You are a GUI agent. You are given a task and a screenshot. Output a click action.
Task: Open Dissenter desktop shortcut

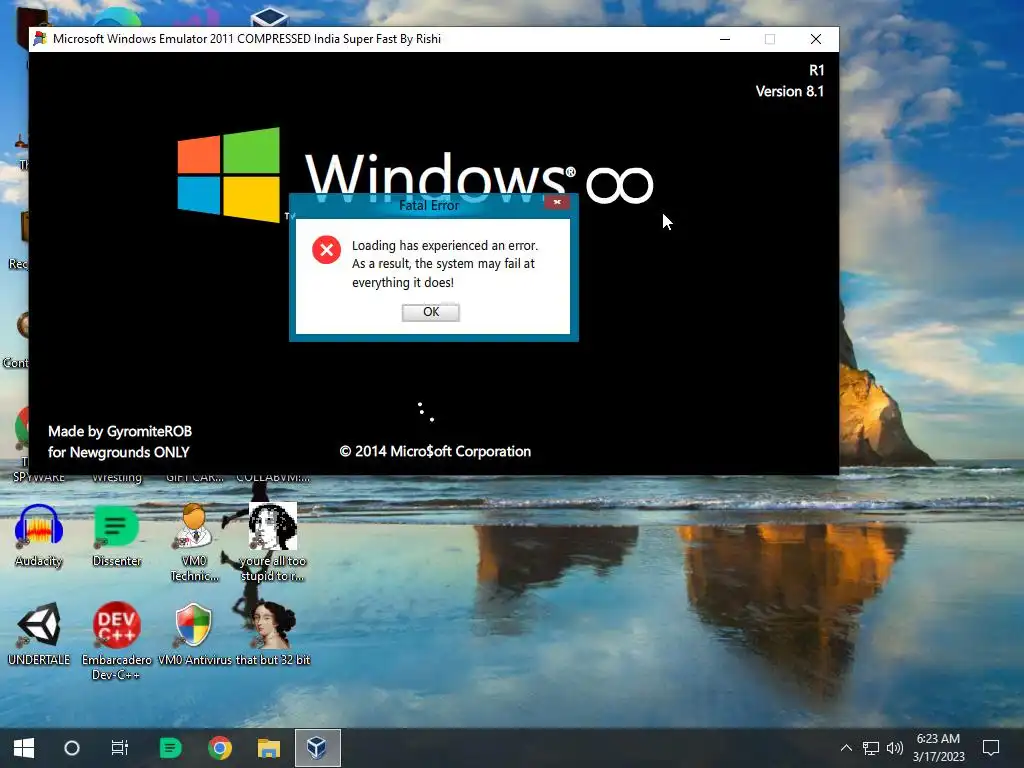pyautogui.click(x=117, y=536)
